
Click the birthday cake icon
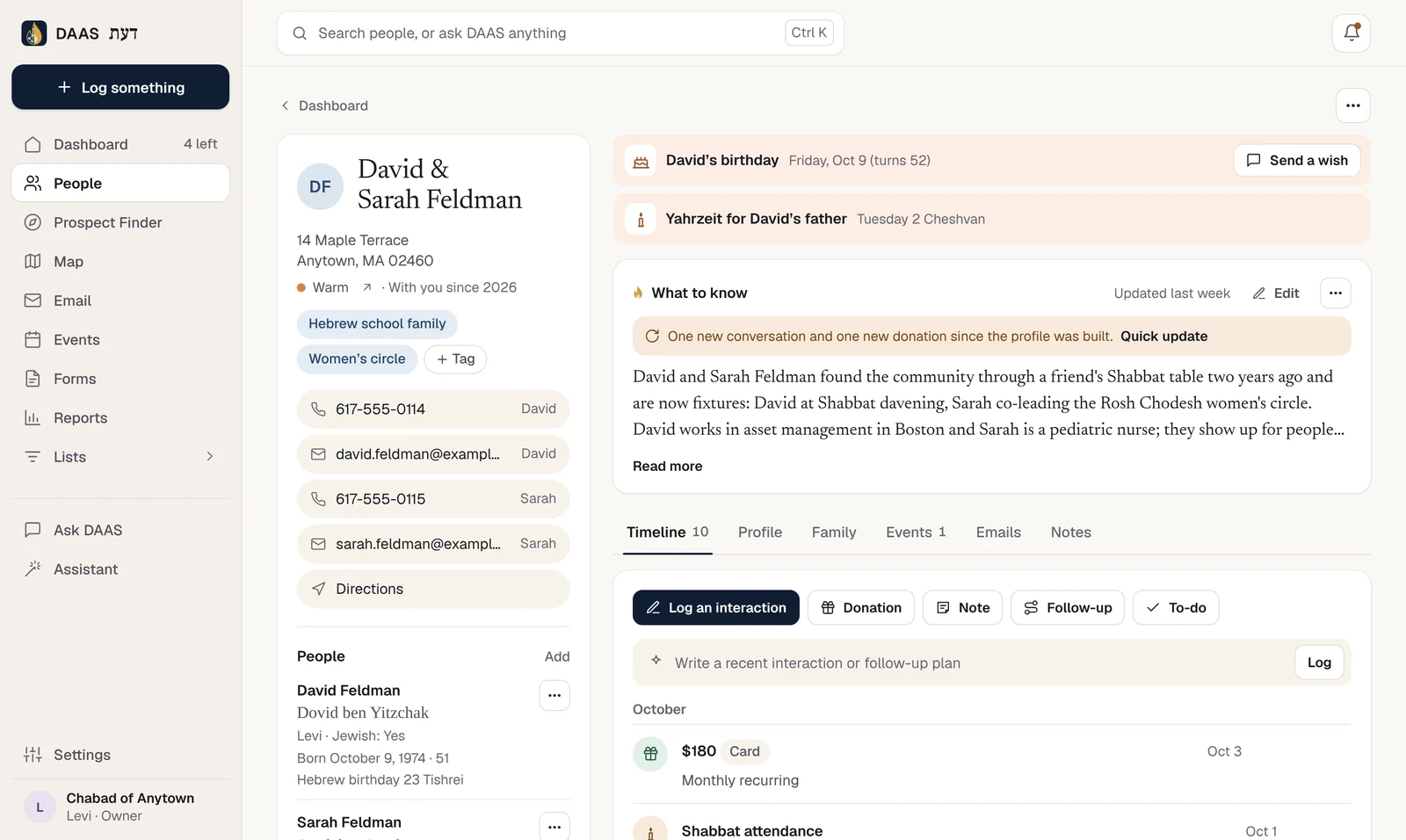tap(641, 161)
